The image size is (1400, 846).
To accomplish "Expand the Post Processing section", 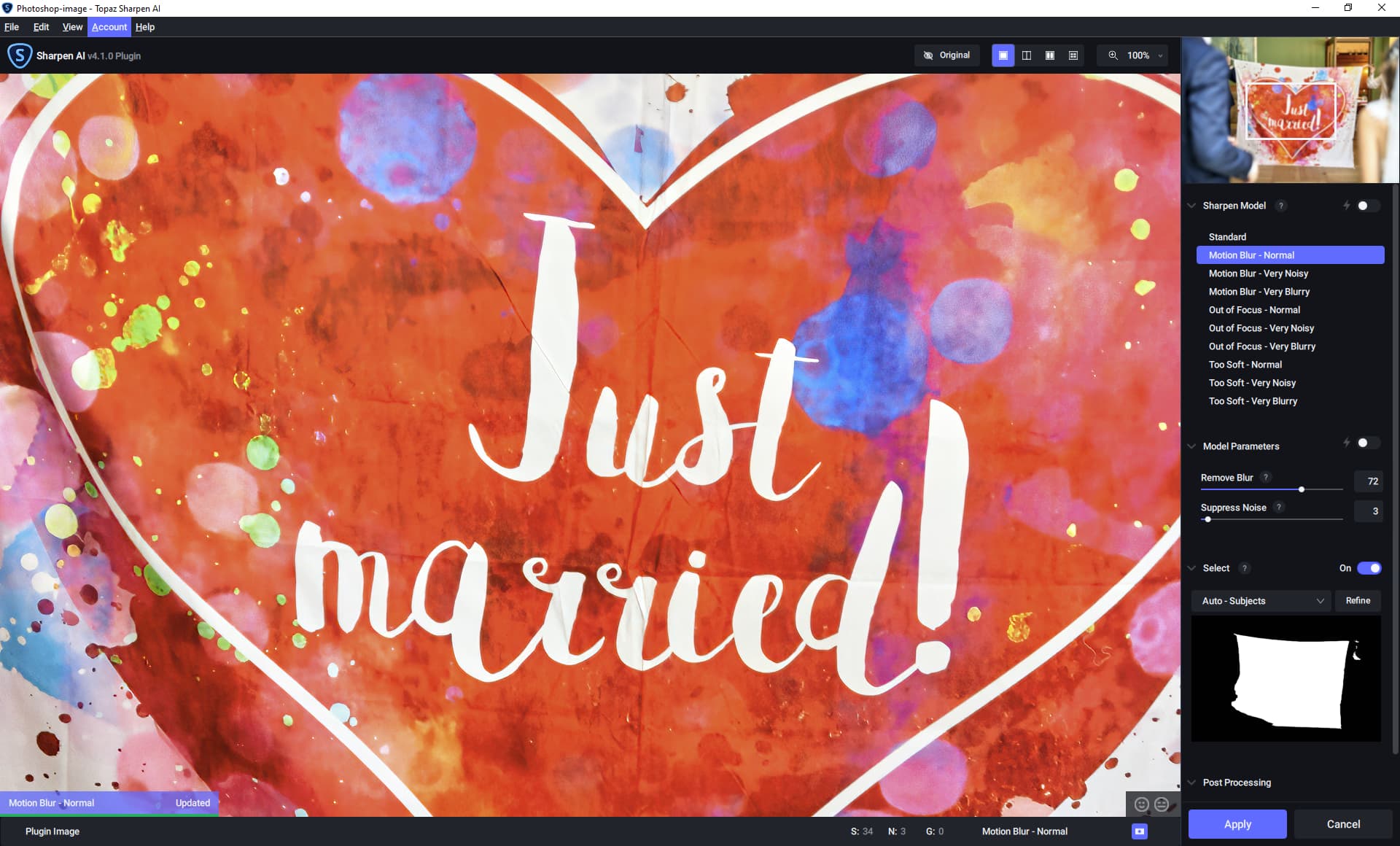I will click(1237, 783).
